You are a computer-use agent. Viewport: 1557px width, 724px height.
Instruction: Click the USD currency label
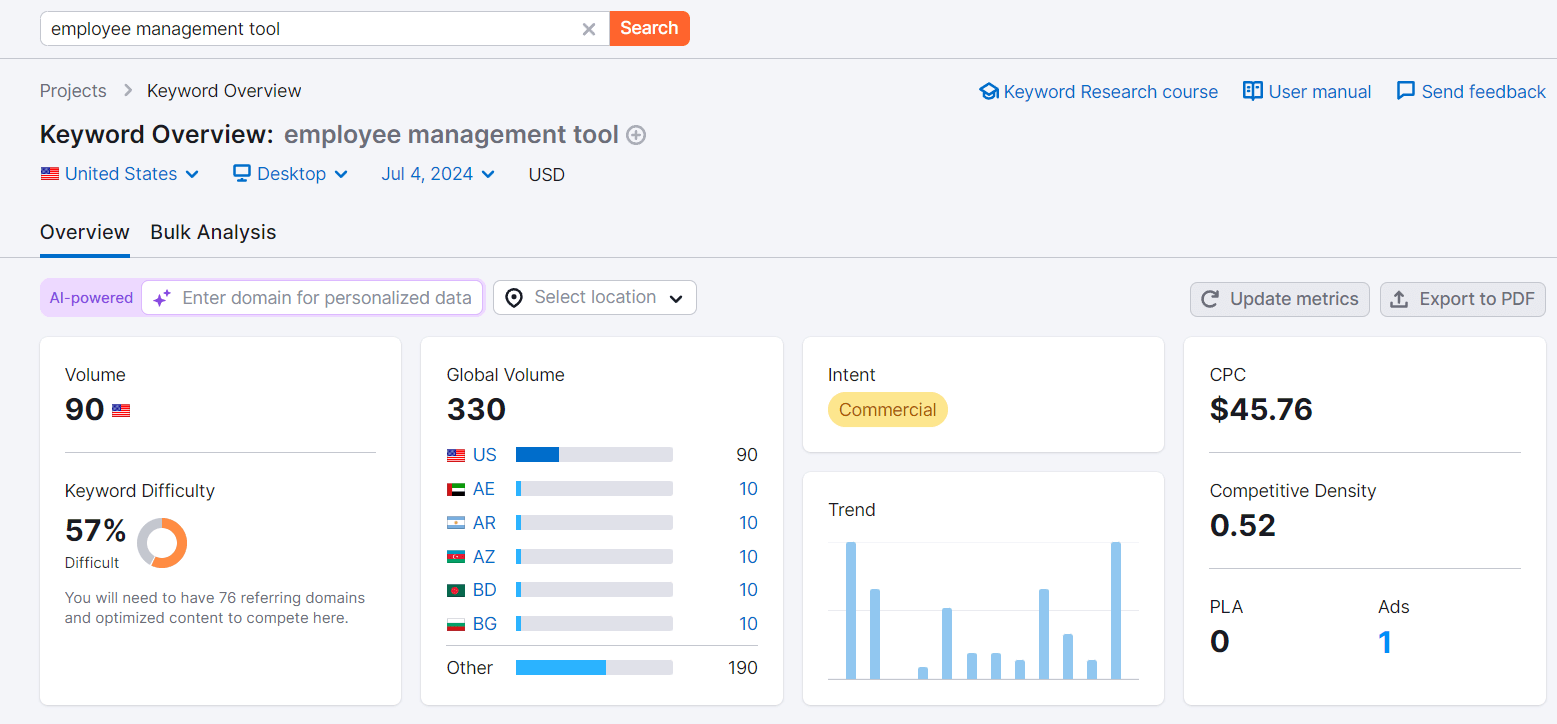pos(547,175)
